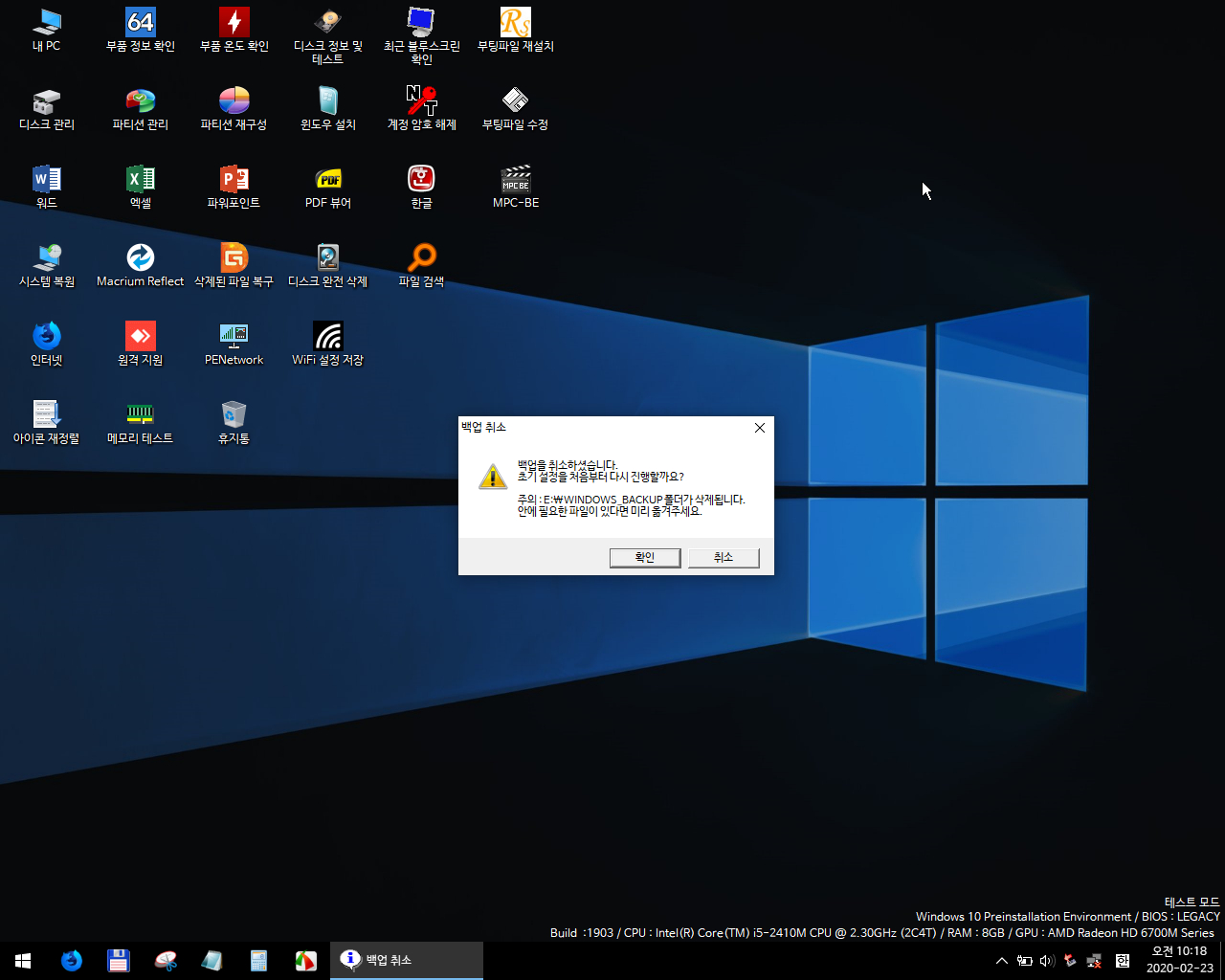This screenshot has height=980, width=1225.
Task: Click 확인 button in backup cancel dialog
Action: [x=645, y=557]
